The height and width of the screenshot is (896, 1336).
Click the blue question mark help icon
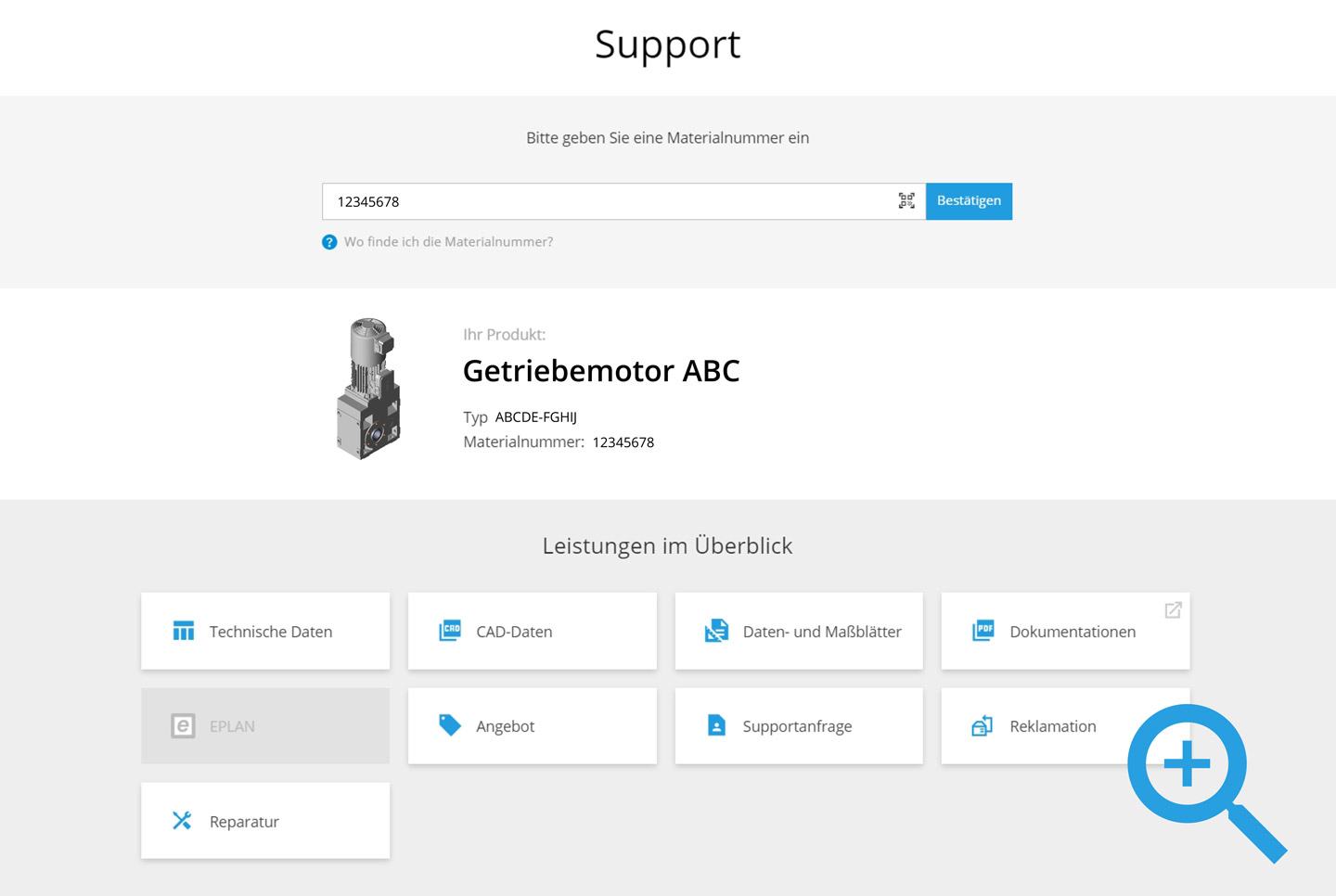coord(329,241)
